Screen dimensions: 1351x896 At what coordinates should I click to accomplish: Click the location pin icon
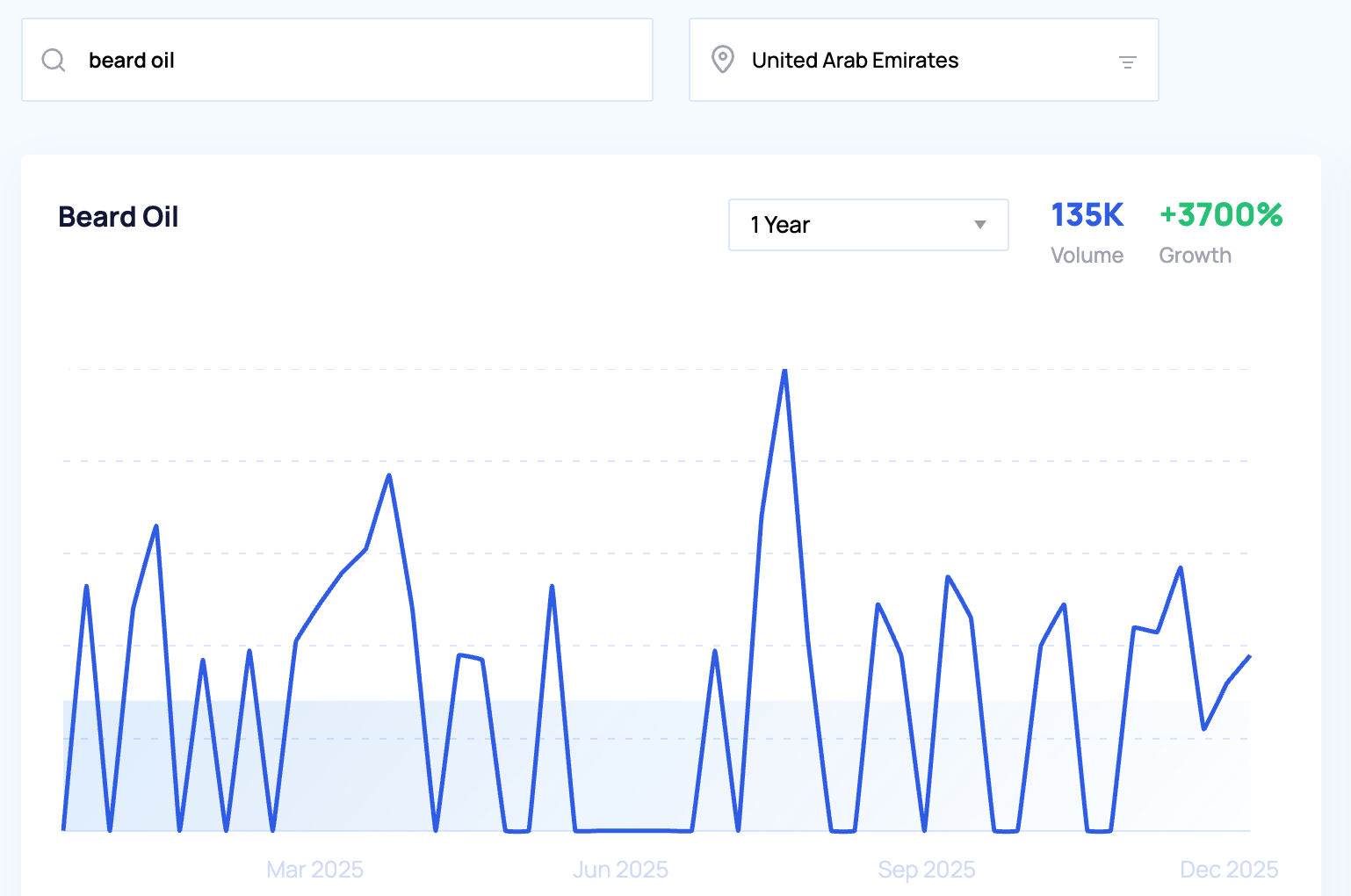pyautogui.click(x=722, y=60)
